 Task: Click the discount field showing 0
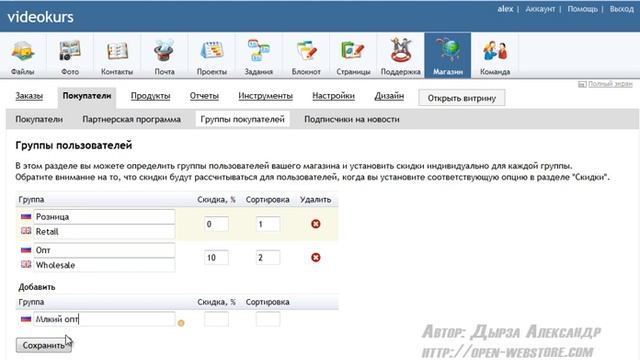[216, 224]
